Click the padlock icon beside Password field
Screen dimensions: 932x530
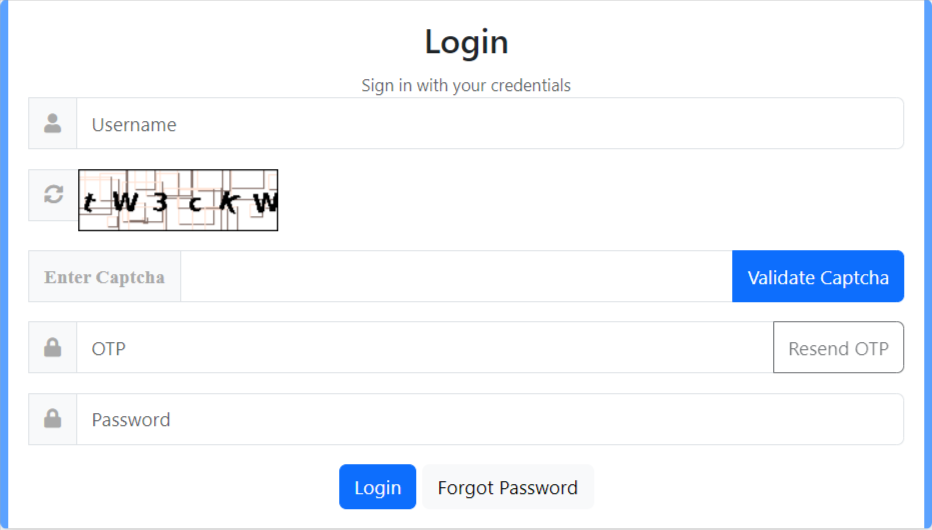click(x=52, y=418)
